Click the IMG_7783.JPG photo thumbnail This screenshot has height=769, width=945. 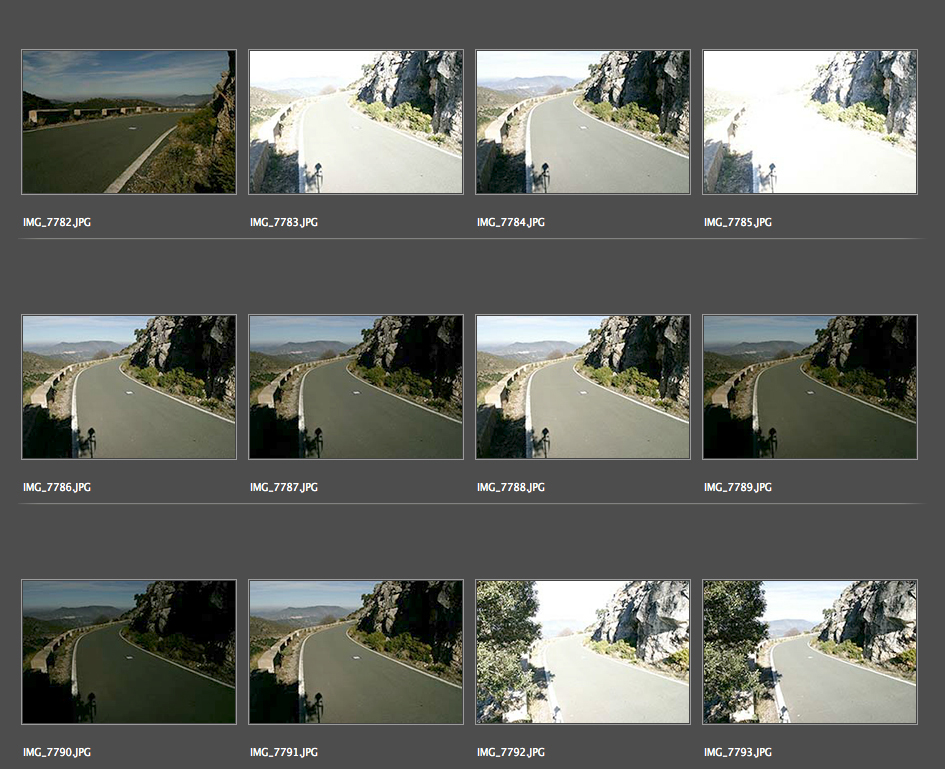point(356,122)
